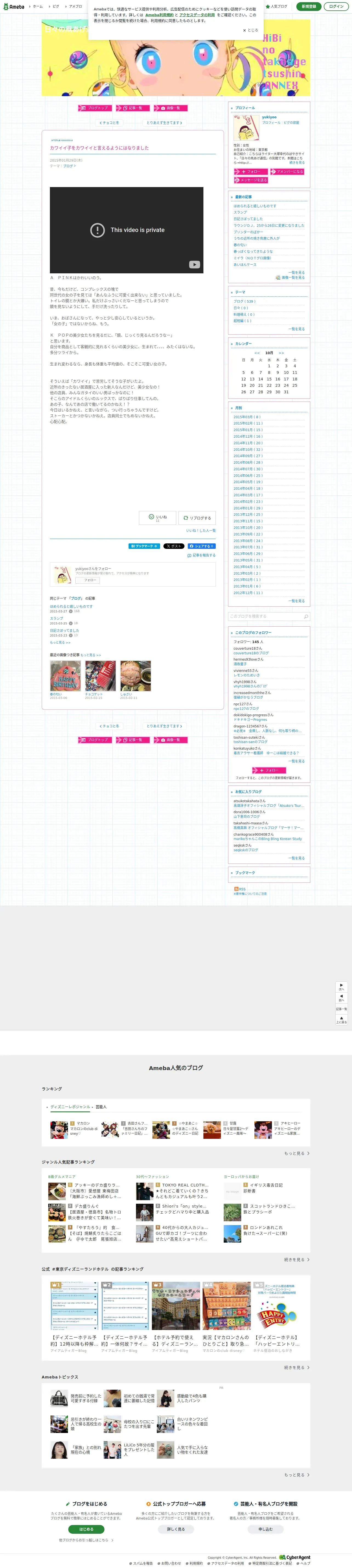Open 画像一覧を見る link with picture icon
352x1568 pixels.
291,277
